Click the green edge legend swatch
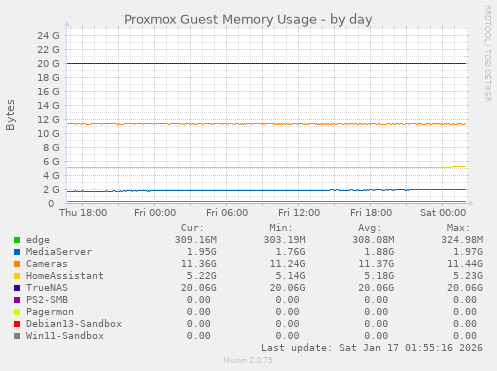 [17, 240]
